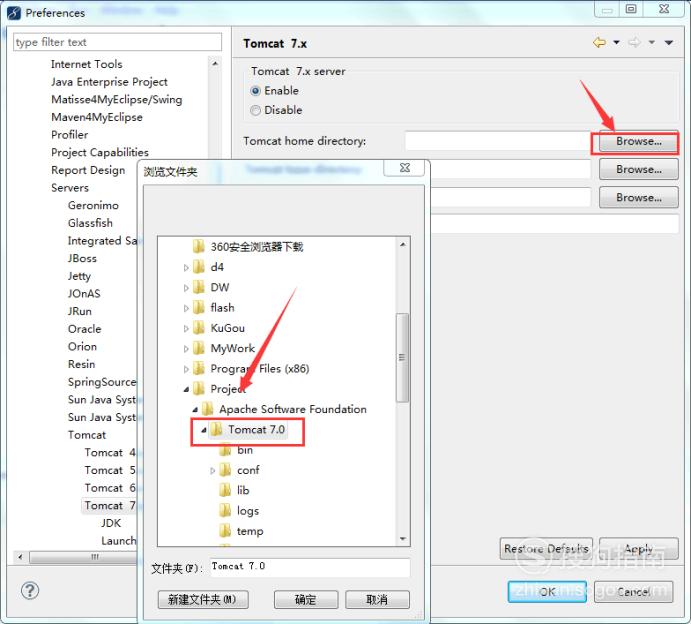Click the Apache Software Foundation folder icon
Image resolution: width=691 pixels, height=624 pixels.
click(208, 409)
